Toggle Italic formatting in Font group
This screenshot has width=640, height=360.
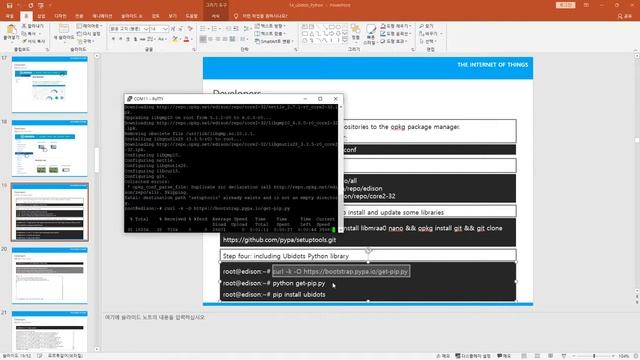click(x=120, y=39)
